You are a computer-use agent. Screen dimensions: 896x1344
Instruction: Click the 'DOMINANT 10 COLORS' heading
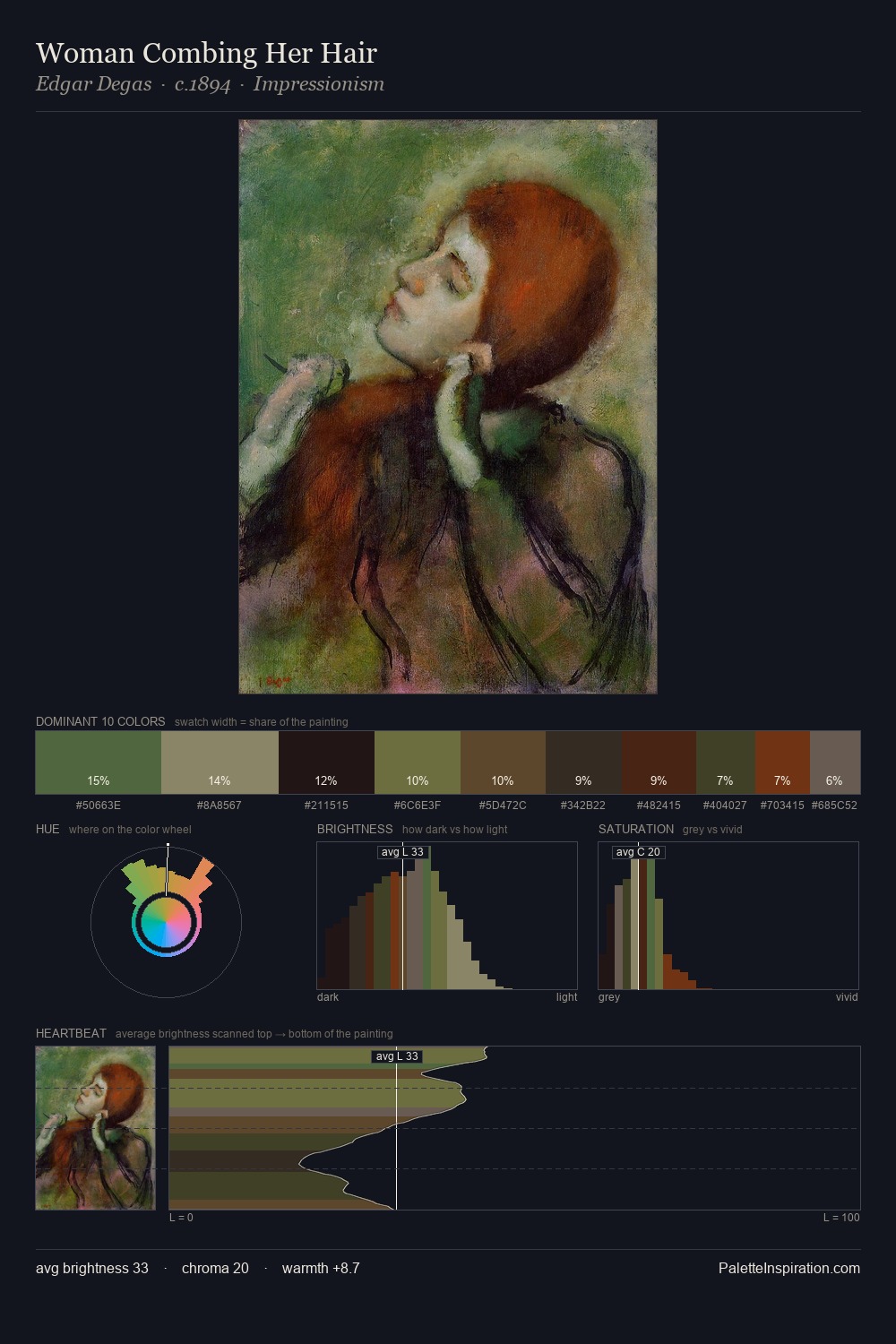[x=100, y=721]
